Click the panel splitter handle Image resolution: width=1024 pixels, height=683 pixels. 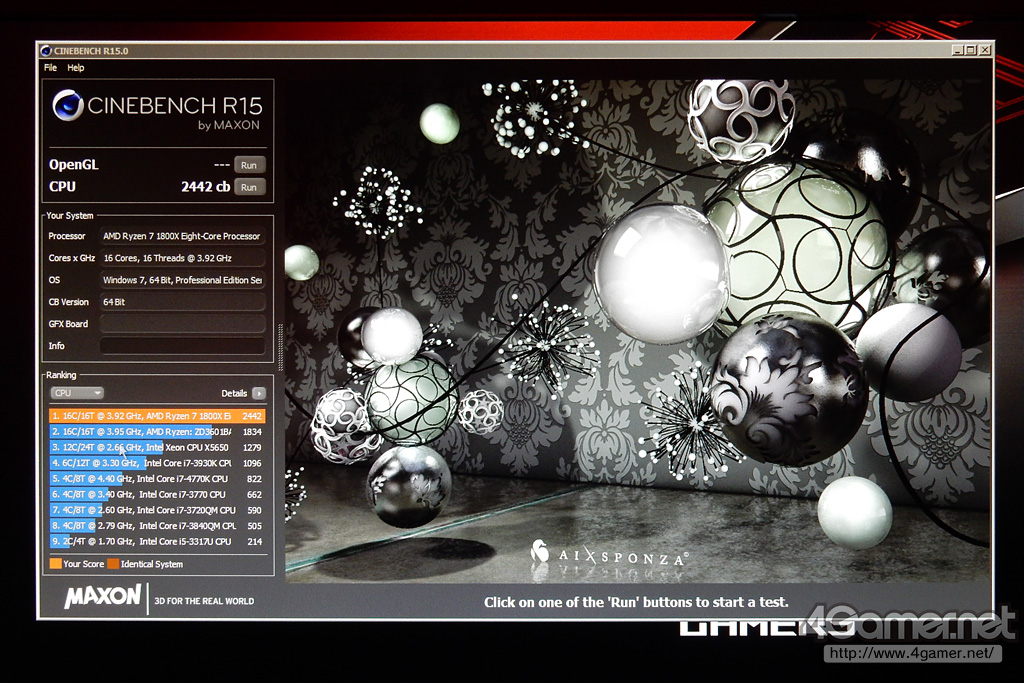point(281,347)
